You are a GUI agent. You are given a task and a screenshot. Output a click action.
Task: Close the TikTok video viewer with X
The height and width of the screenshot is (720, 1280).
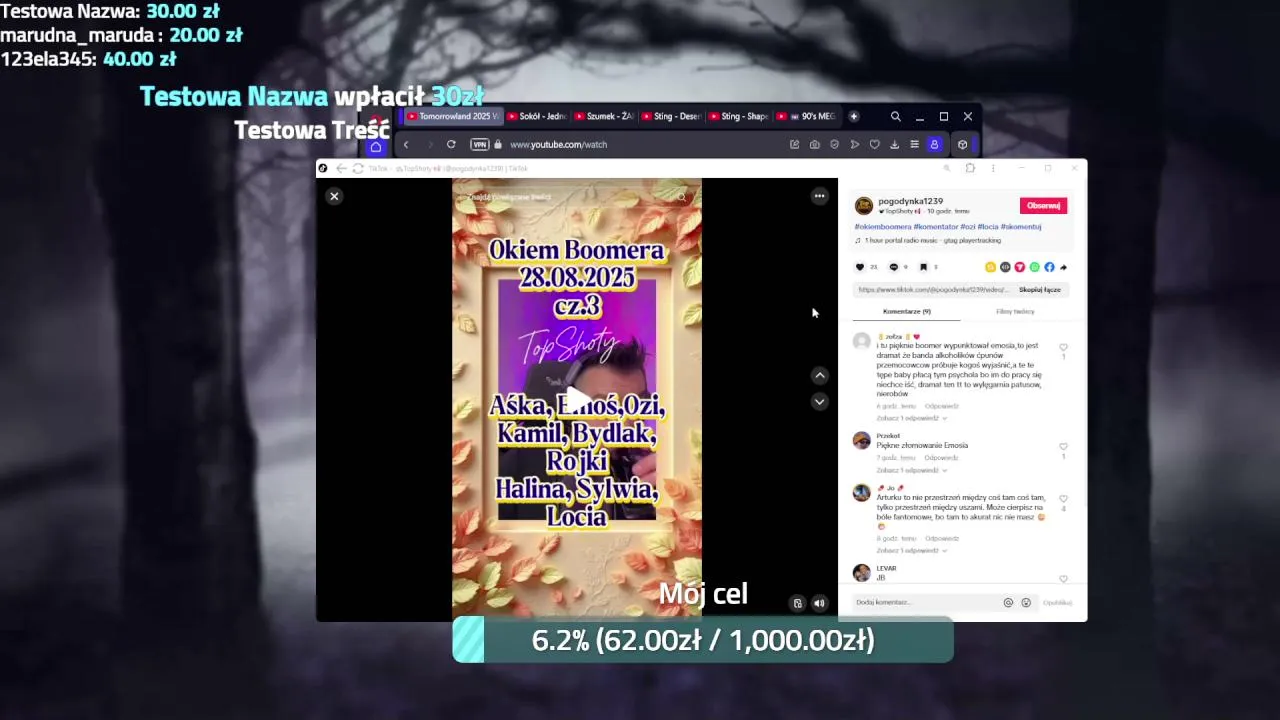click(x=334, y=196)
